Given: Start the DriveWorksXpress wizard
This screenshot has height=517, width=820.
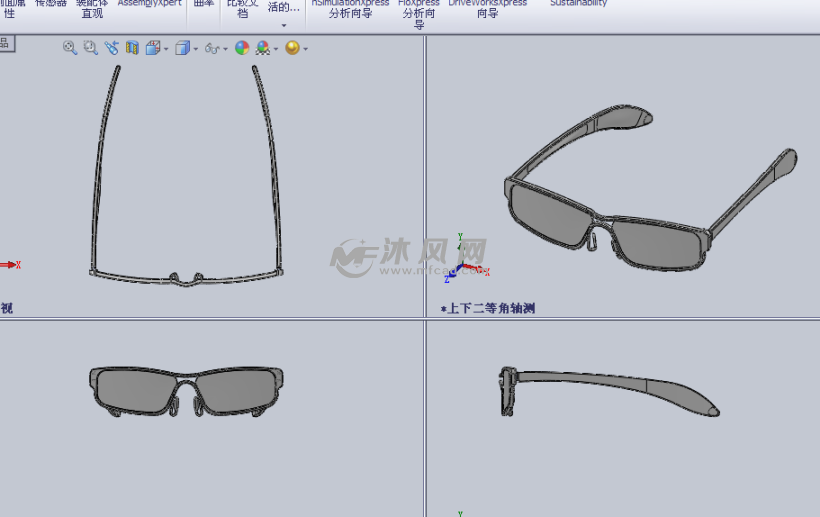Looking at the screenshot, I should tap(487, 9).
